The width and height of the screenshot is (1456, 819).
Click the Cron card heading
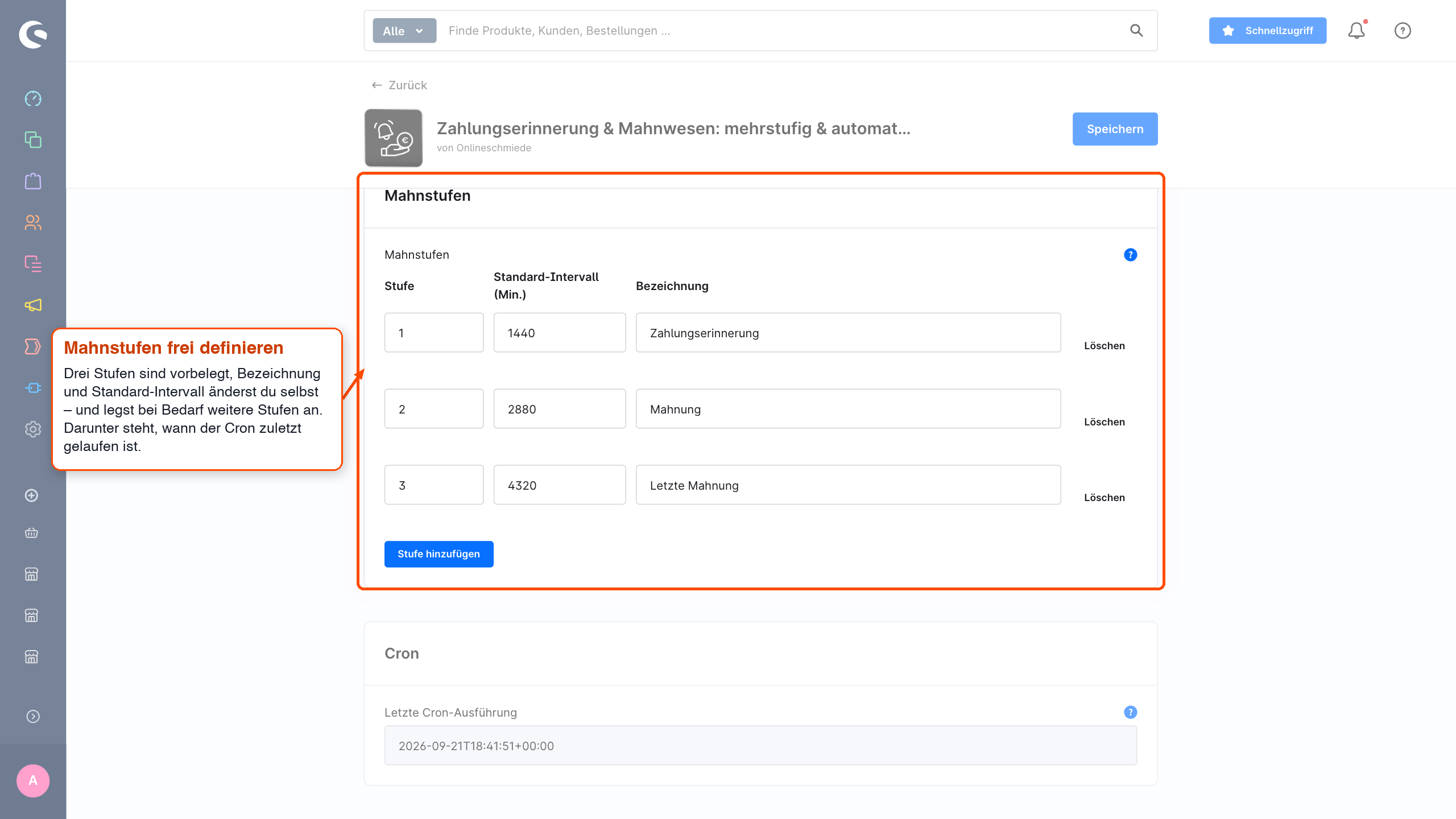click(x=402, y=653)
